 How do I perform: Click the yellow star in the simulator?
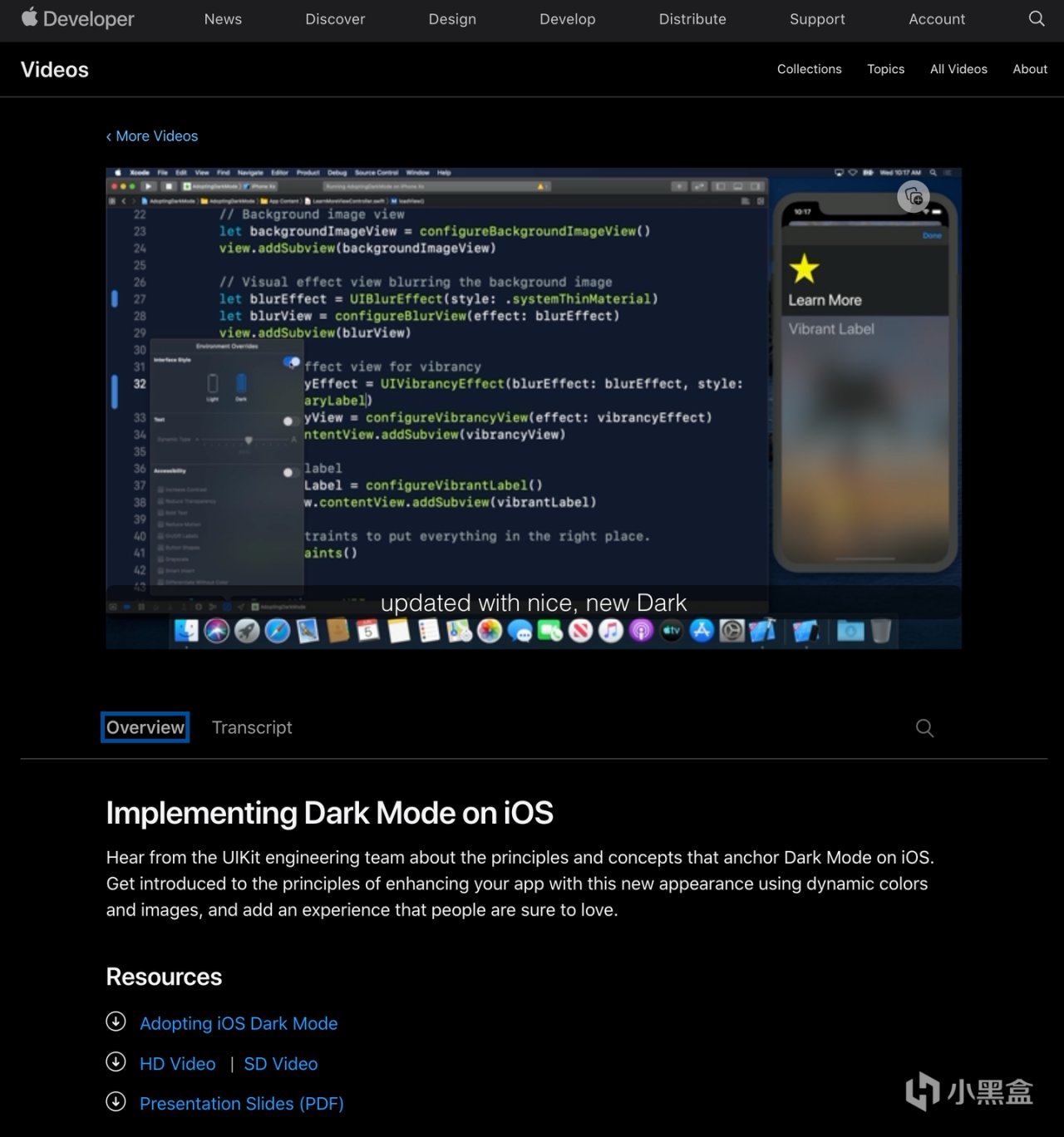804,268
